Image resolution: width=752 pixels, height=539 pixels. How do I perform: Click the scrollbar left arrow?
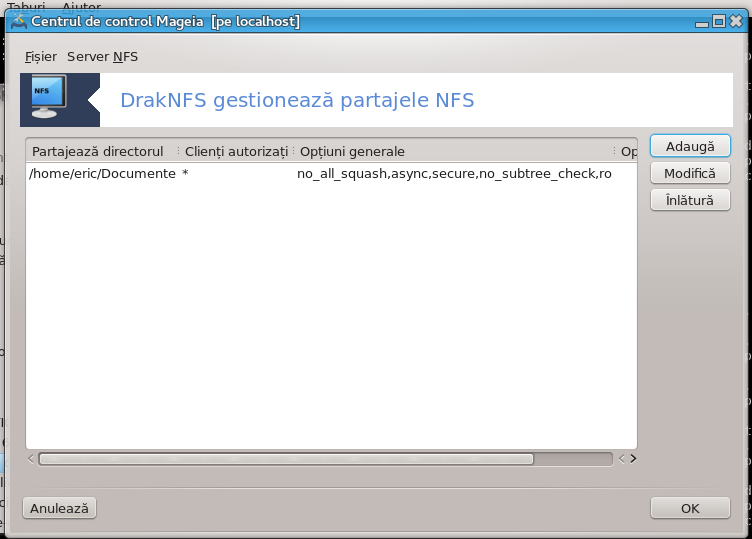31,459
